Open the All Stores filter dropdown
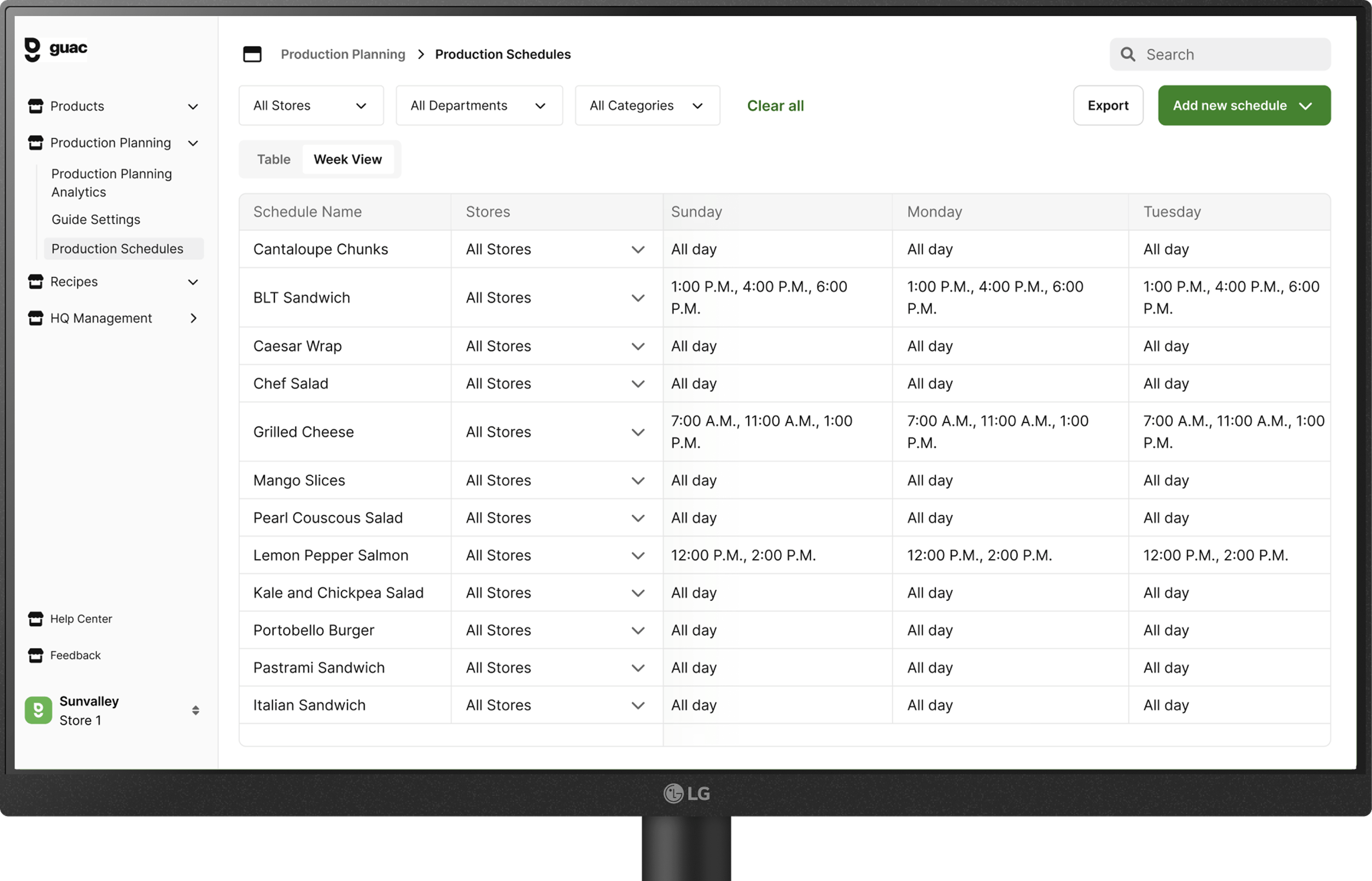 coord(311,105)
